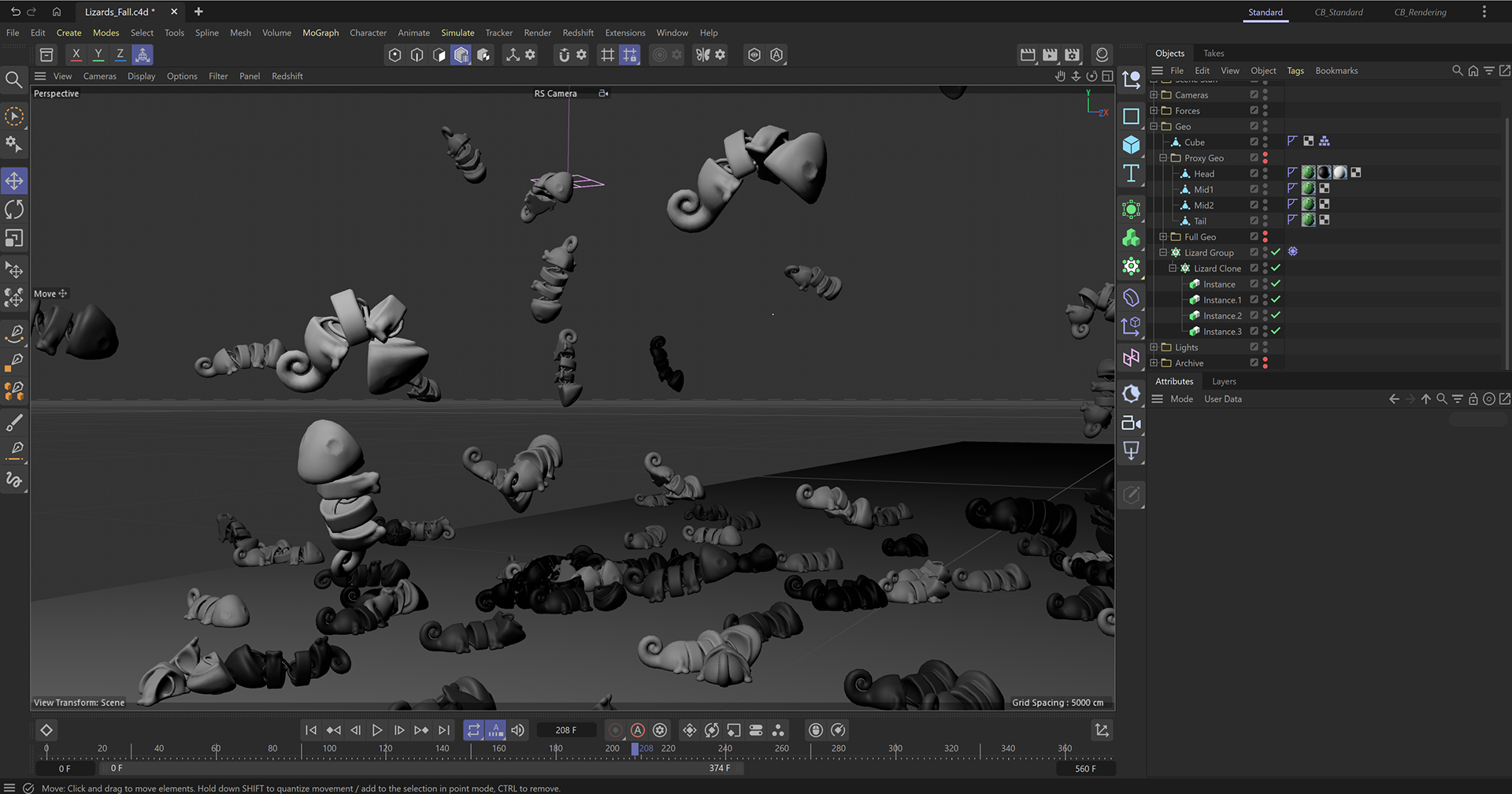Open the search magnifier in the left toolbar
The width and height of the screenshot is (1512, 794).
pyautogui.click(x=13, y=80)
